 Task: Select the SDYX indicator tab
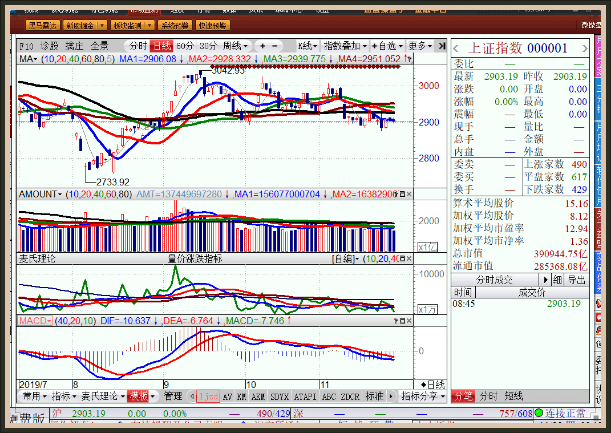(279, 396)
